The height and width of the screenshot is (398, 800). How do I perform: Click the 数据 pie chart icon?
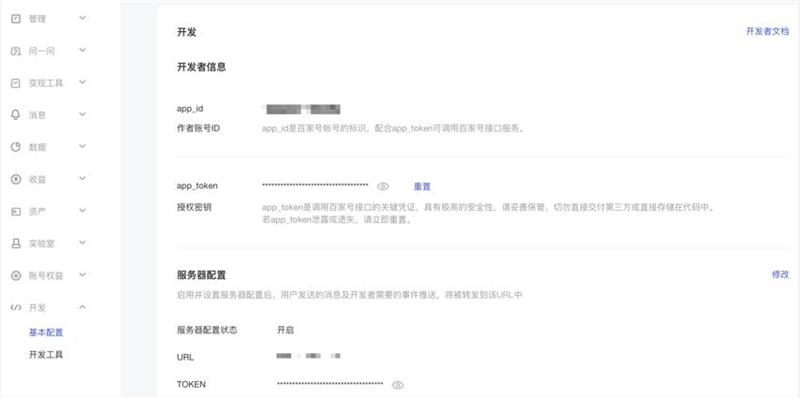pos(16,147)
